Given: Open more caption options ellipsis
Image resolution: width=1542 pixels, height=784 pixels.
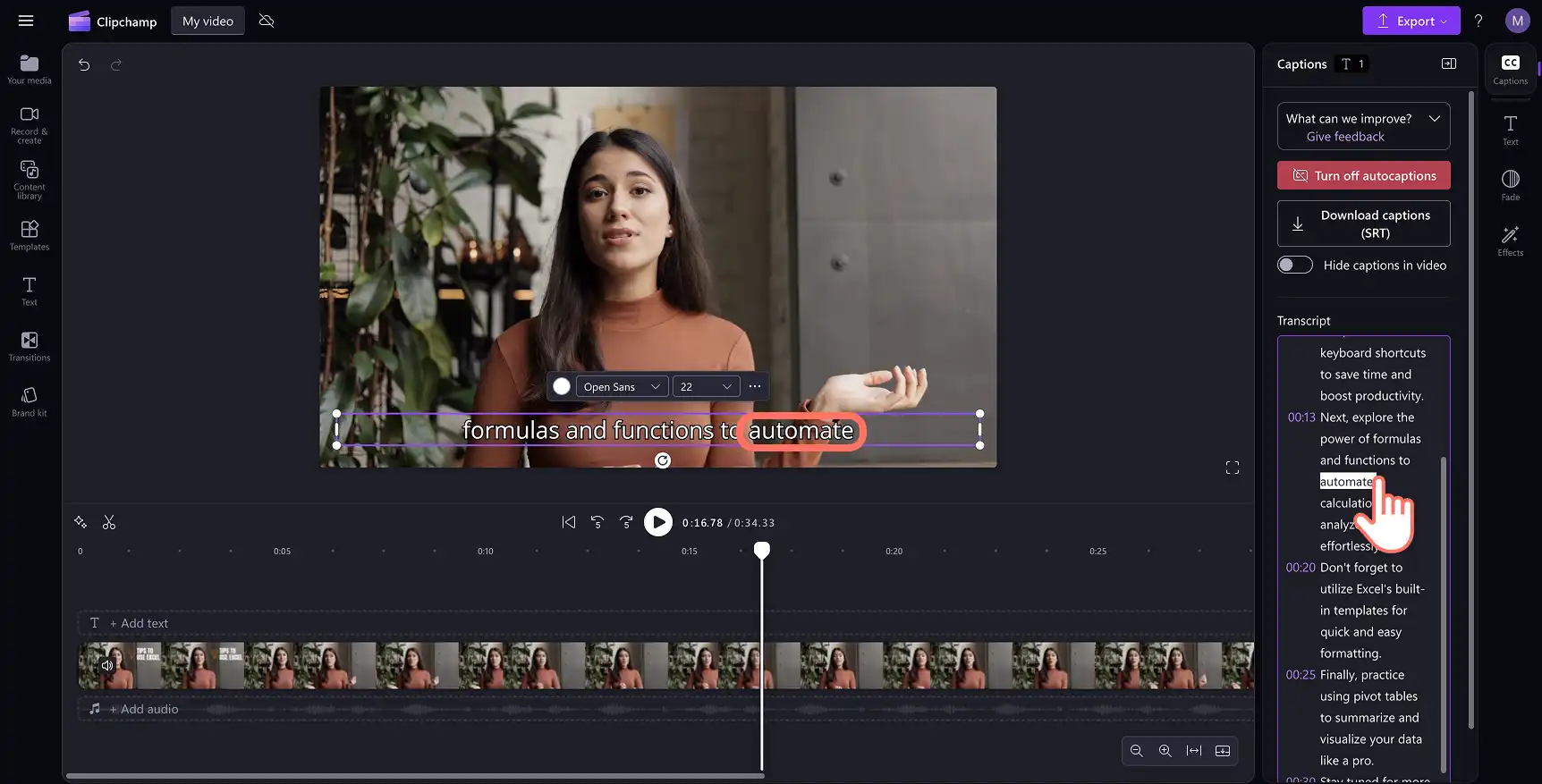Looking at the screenshot, I should pos(755,386).
